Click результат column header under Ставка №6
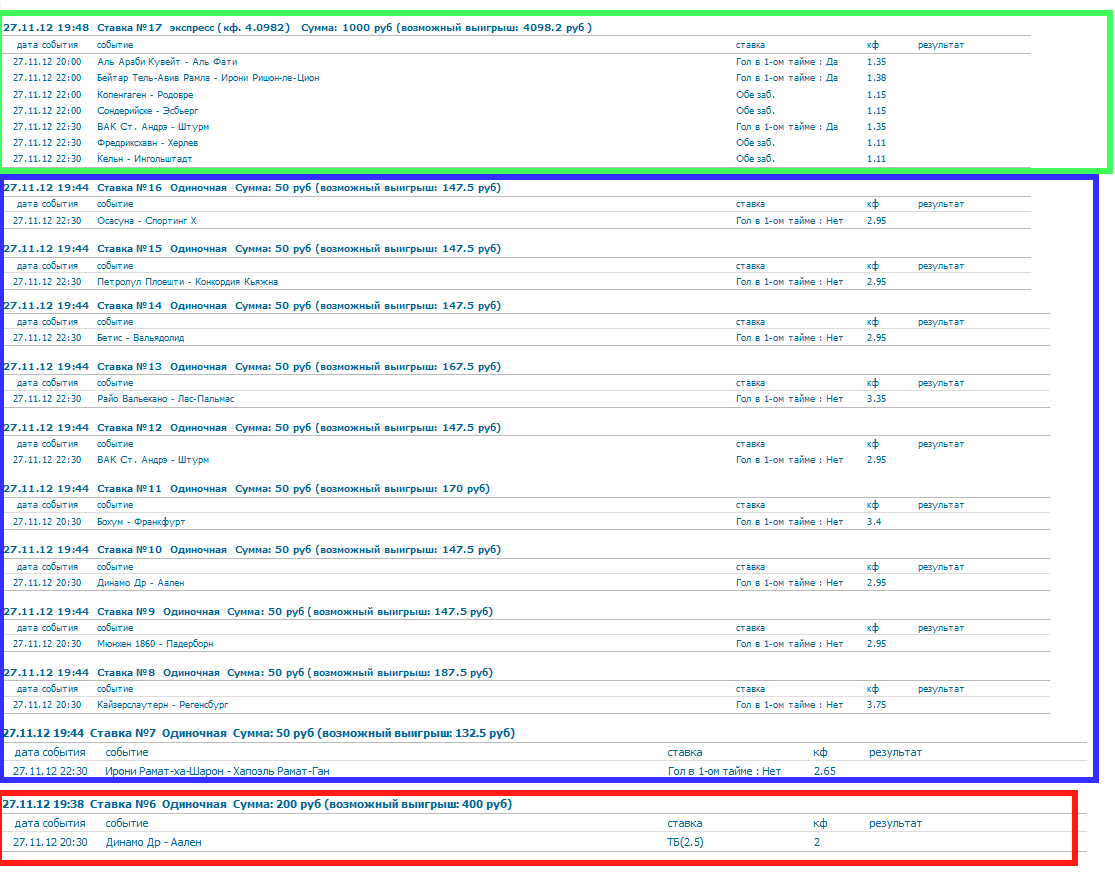Viewport: 1115px width, 887px height. [895, 824]
